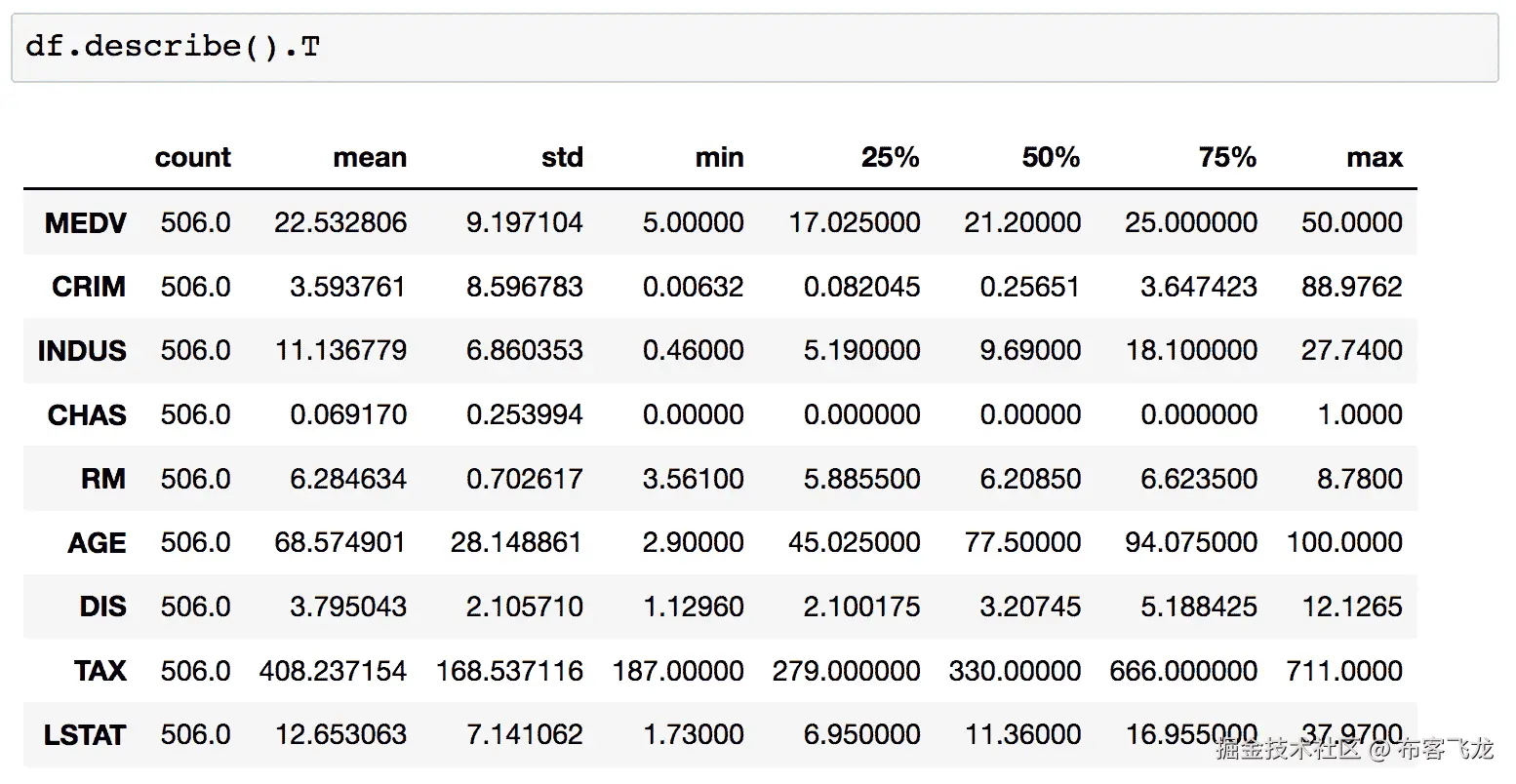Screen dimensions: 1516x784
Task: Click the CRIM row label
Action: point(88,287)
